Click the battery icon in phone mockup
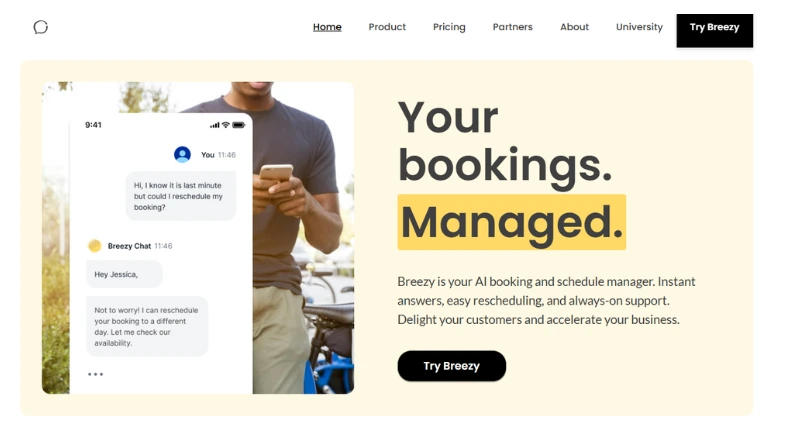This screenshot has width=800, height=427. tap(239, 125)
